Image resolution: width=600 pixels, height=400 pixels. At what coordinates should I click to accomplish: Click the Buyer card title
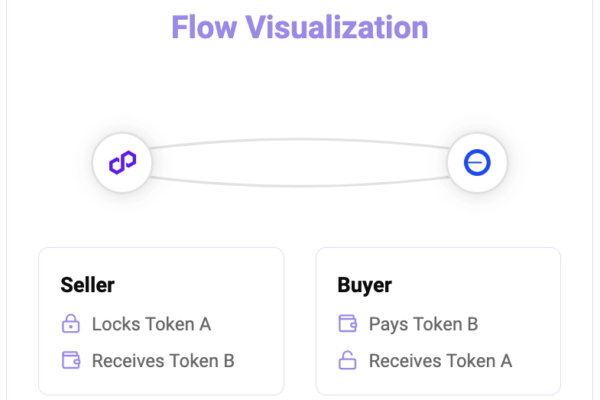364,286
